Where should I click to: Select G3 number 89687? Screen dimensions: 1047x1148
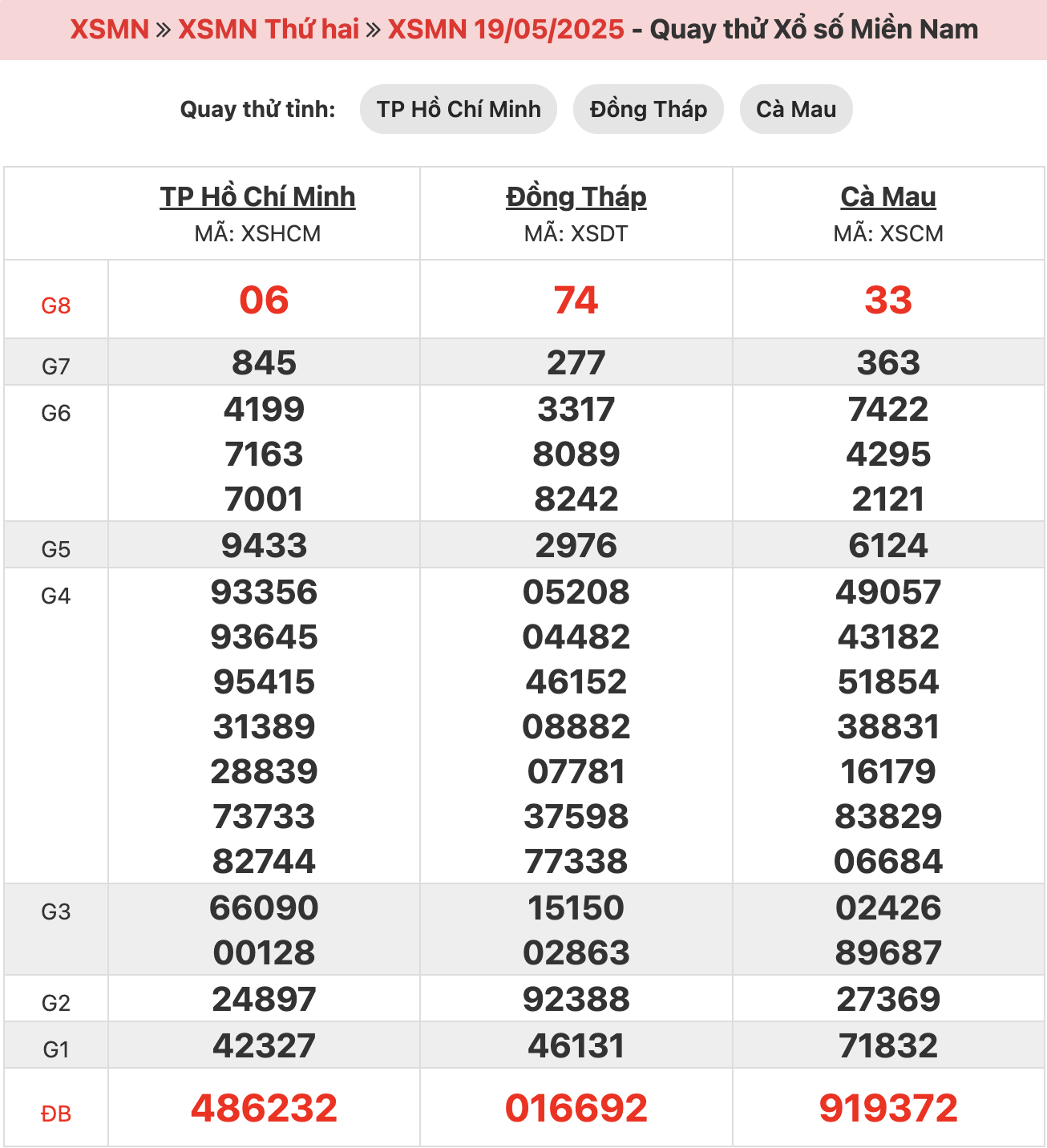coord(888,953)
